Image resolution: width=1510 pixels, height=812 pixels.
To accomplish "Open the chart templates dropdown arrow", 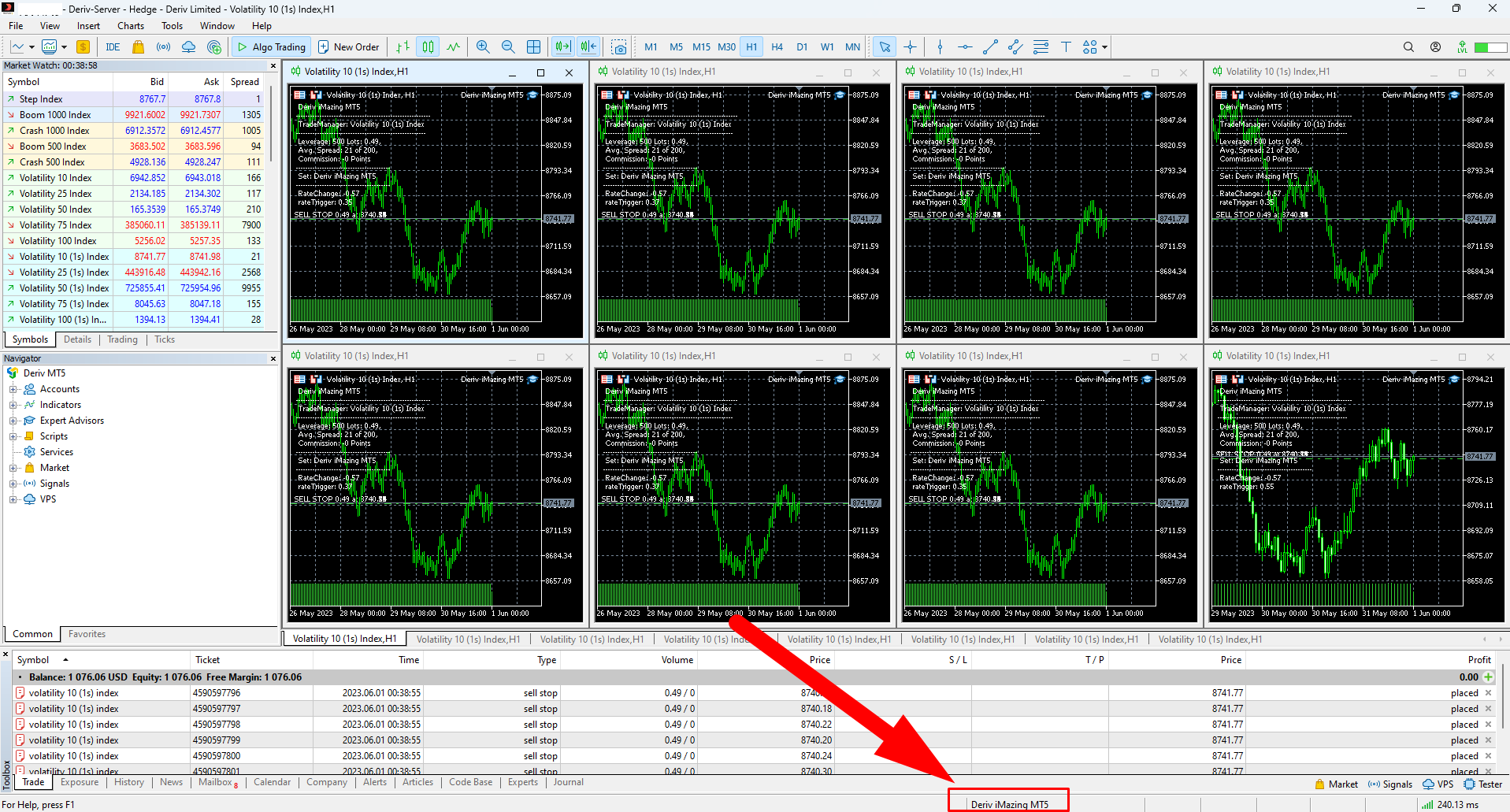I will [64, 47].
